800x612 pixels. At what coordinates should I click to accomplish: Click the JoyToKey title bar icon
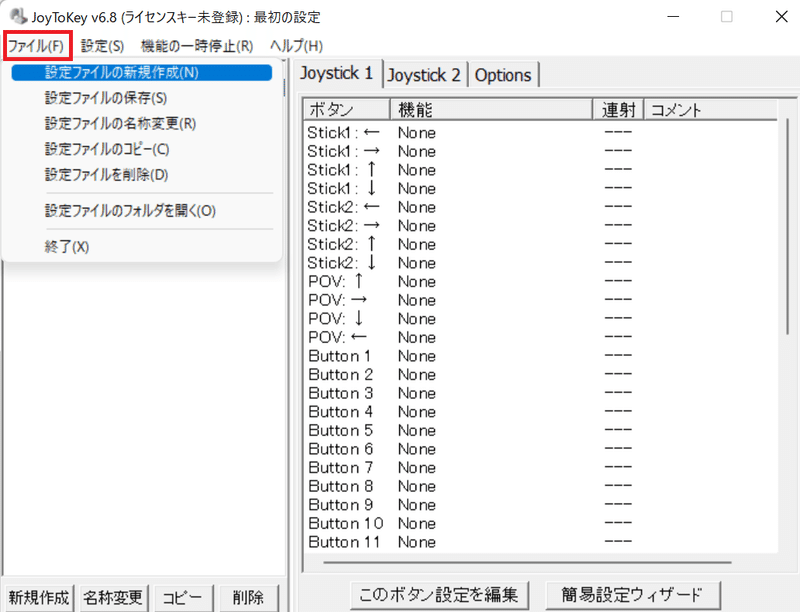(19, 16)
